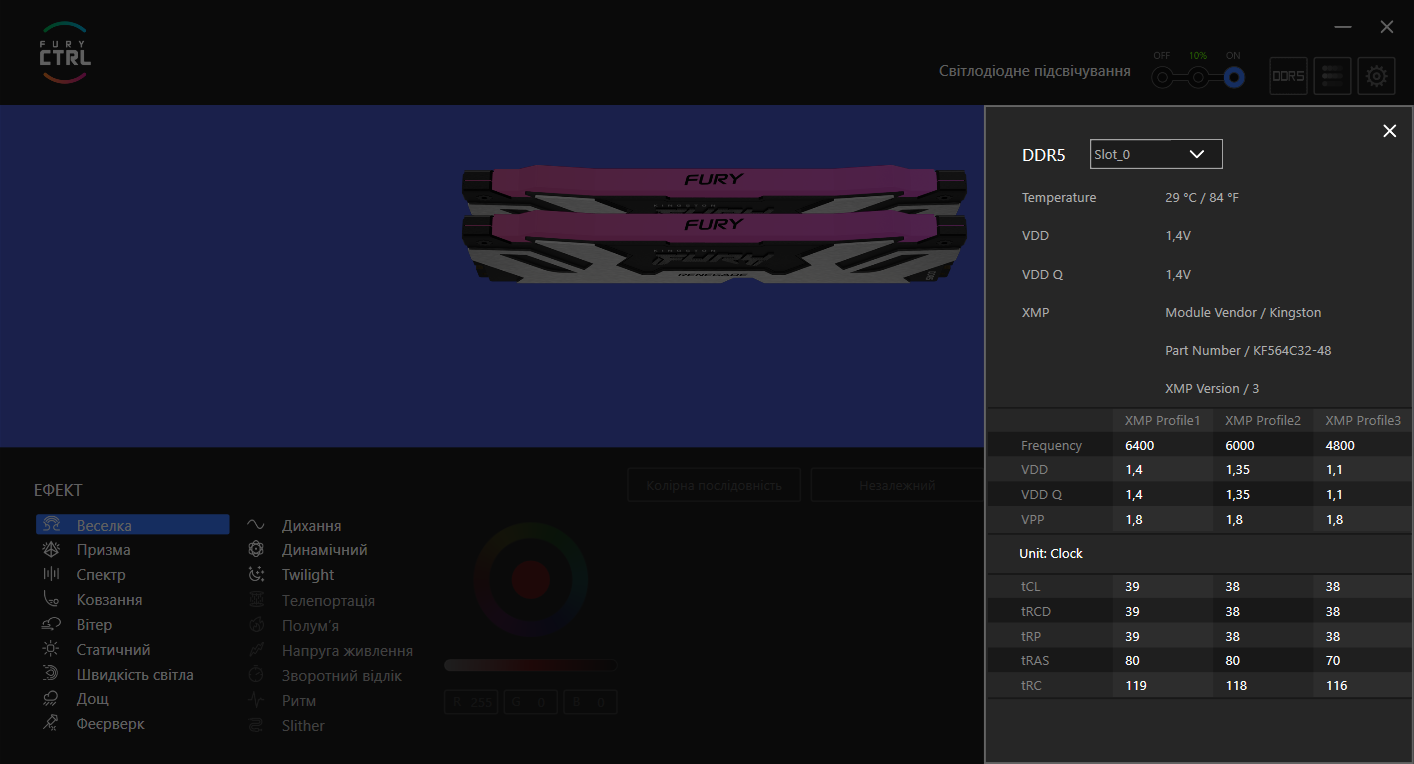The image size is (1414, 764).
Task: Click the Unit: Clock label
Action: click(x=1050, y=553)
